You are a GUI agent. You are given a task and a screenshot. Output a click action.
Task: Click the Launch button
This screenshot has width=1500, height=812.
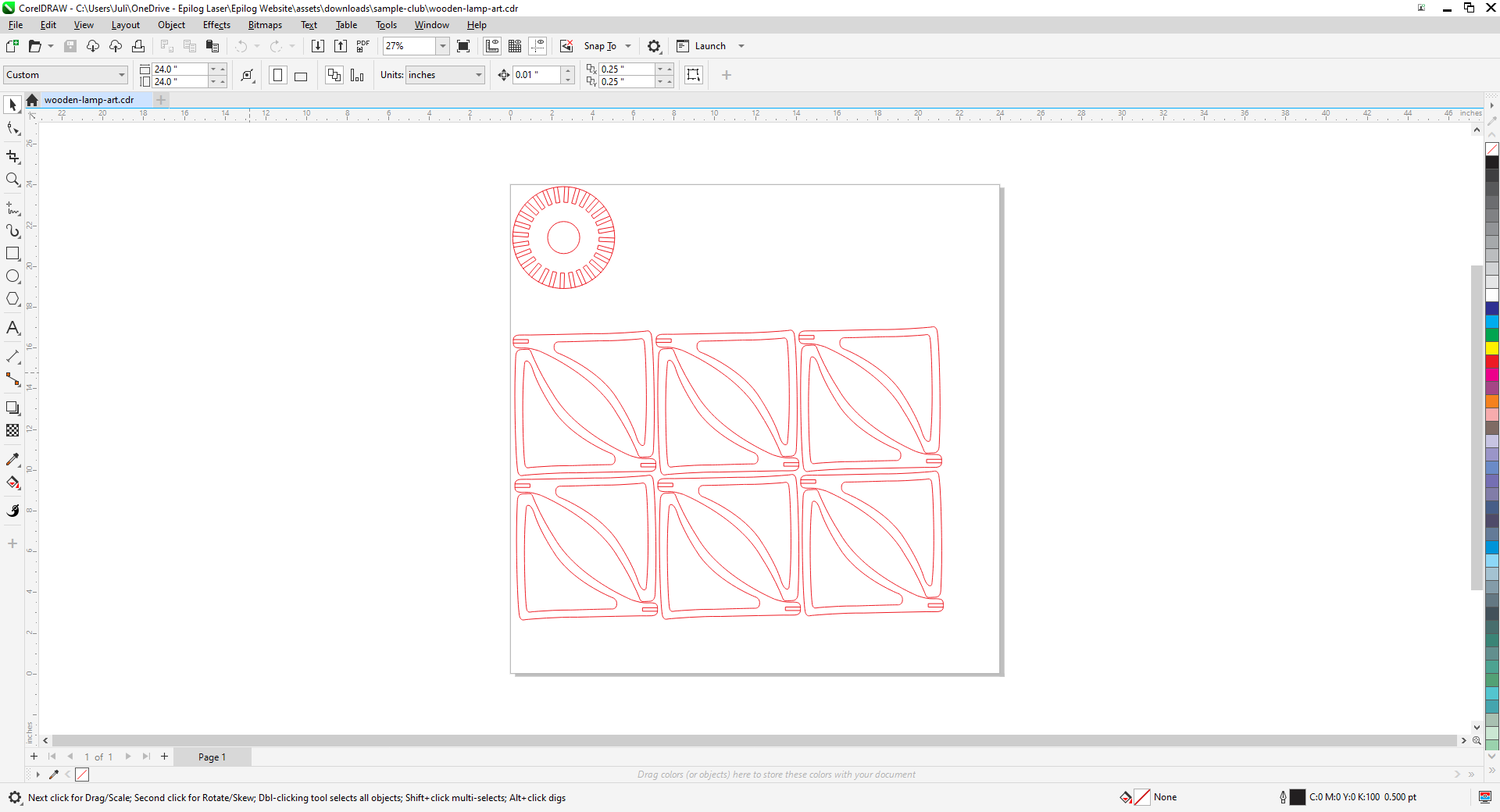click(702, 46)
